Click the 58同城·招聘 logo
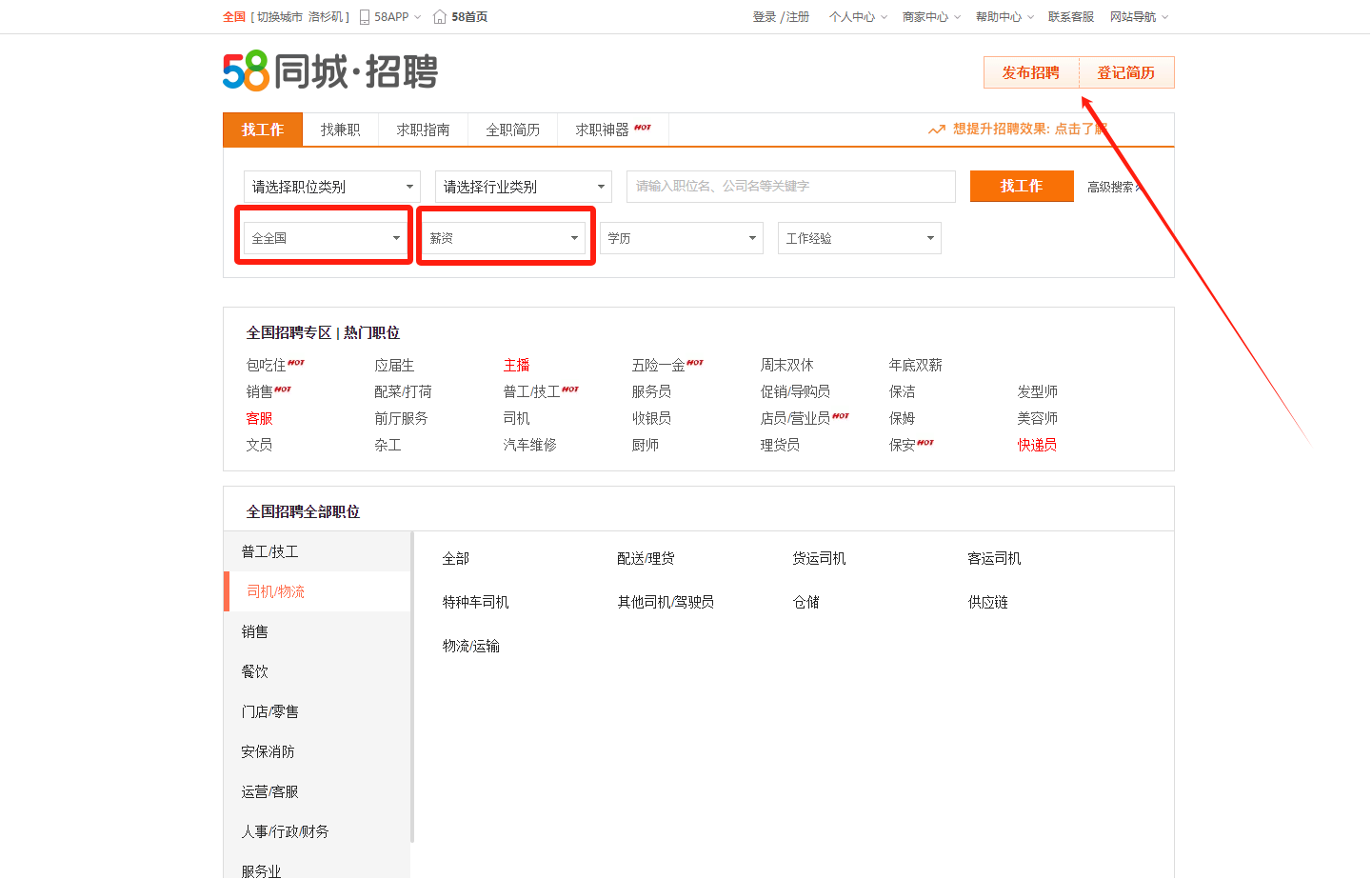 click(x=328, y=72)
